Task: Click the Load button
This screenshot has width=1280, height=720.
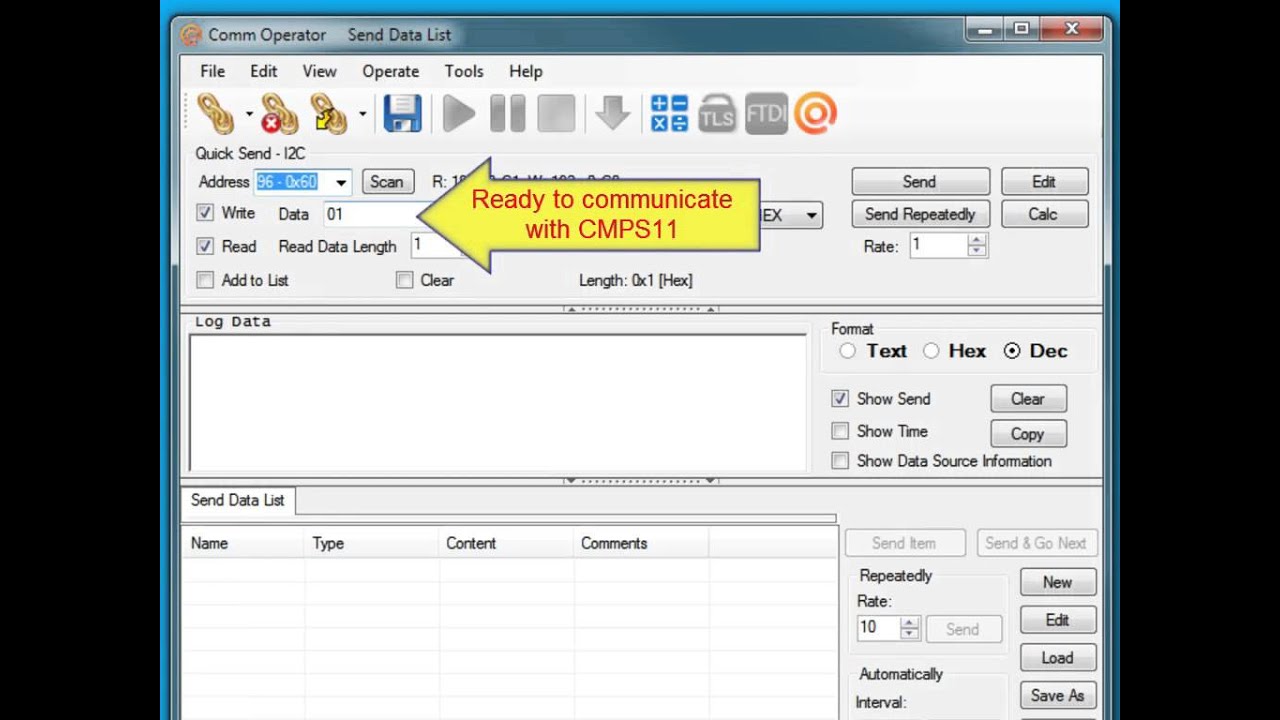Action: pos(1058,658)
